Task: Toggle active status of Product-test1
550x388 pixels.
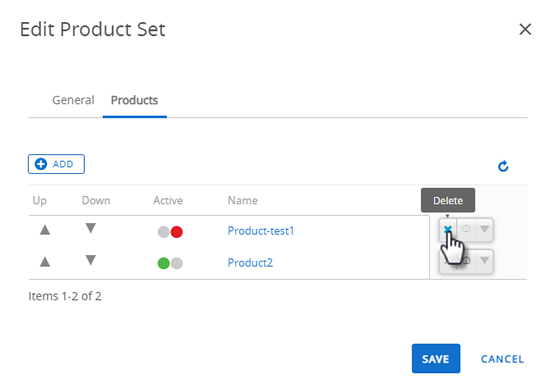Action: tap(170, 232)
